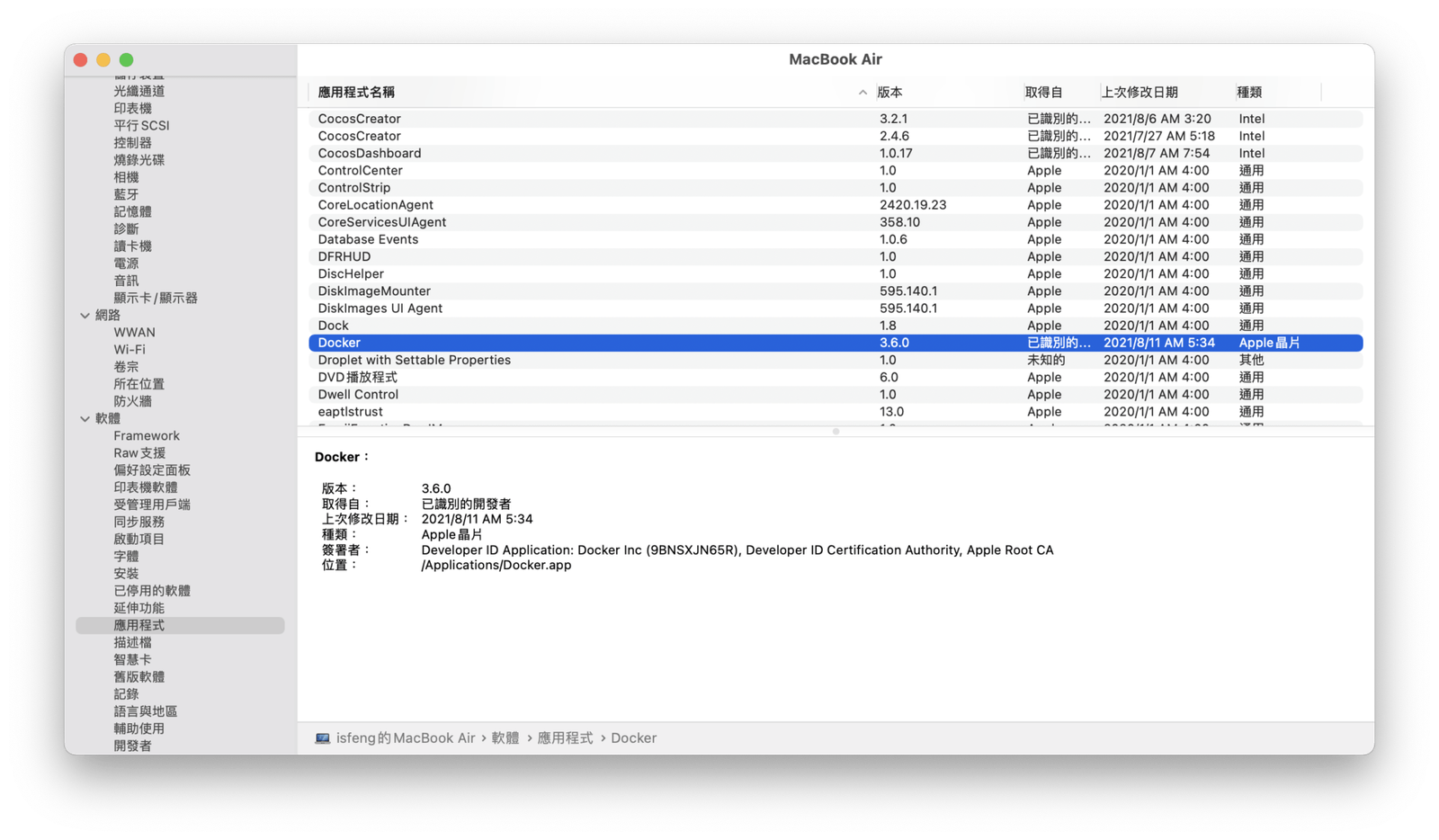Select CocosDashboard in application list

click(x=369, y=154)
